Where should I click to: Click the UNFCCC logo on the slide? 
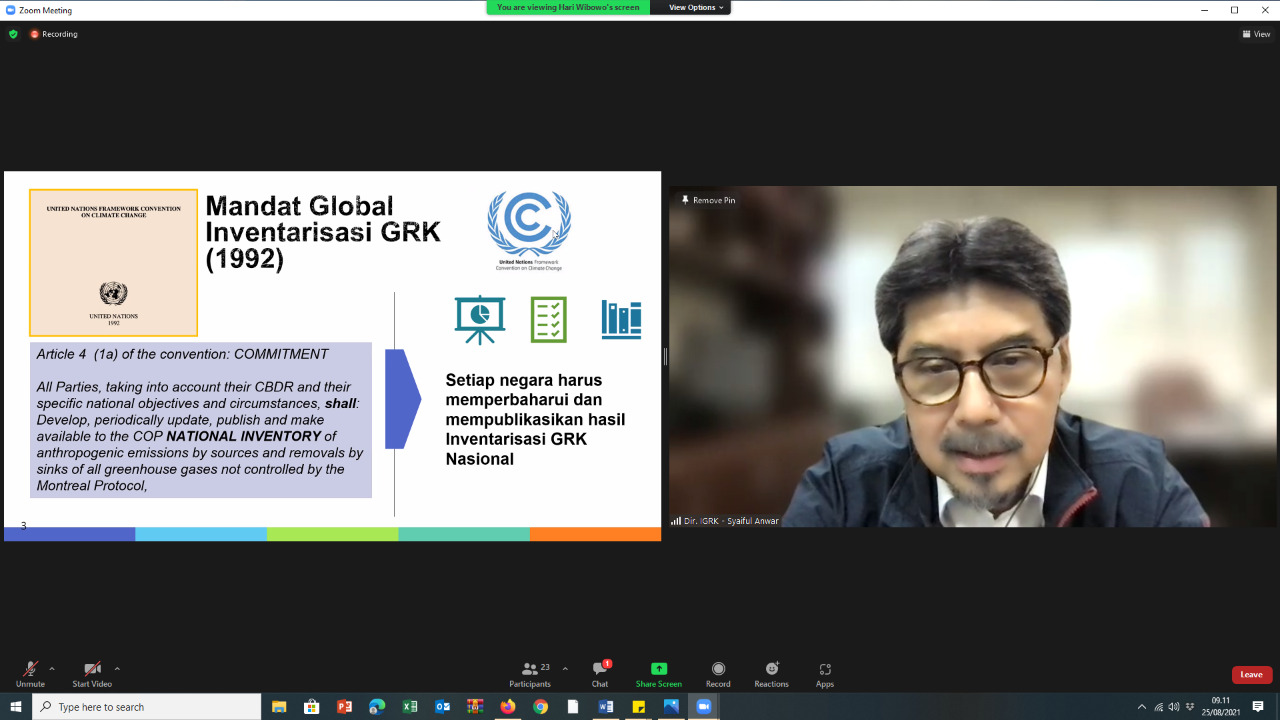529,231
